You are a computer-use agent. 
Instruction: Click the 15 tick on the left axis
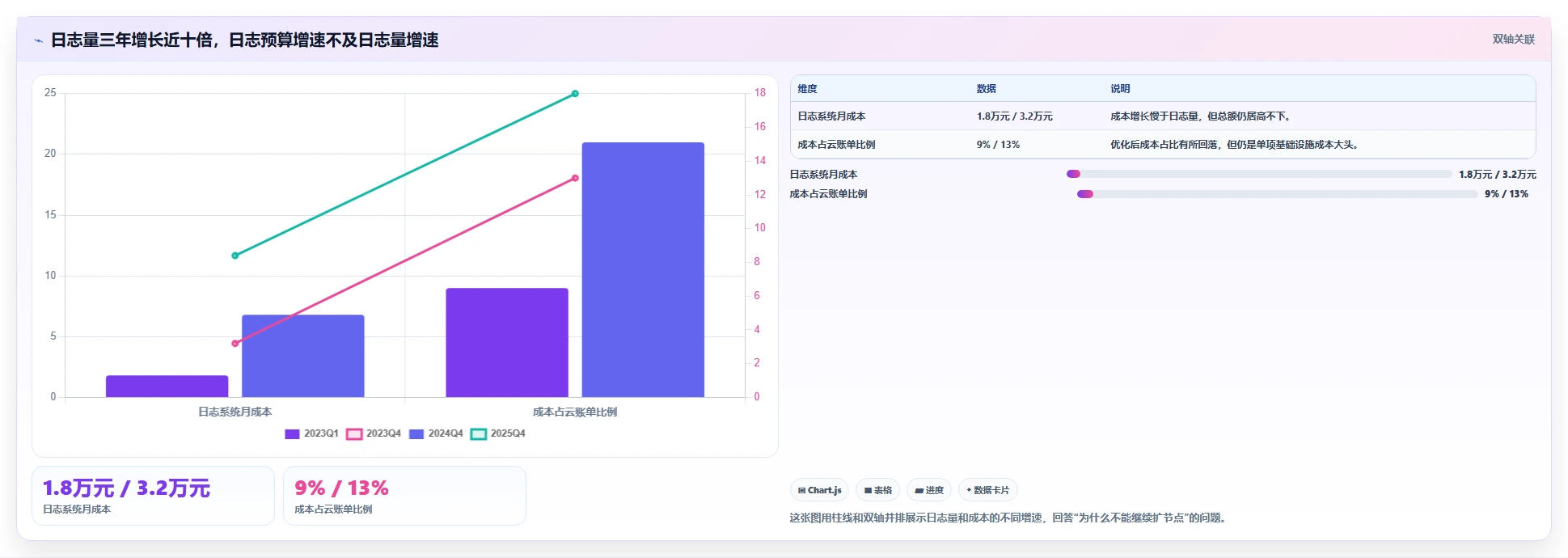pos(50,214)
